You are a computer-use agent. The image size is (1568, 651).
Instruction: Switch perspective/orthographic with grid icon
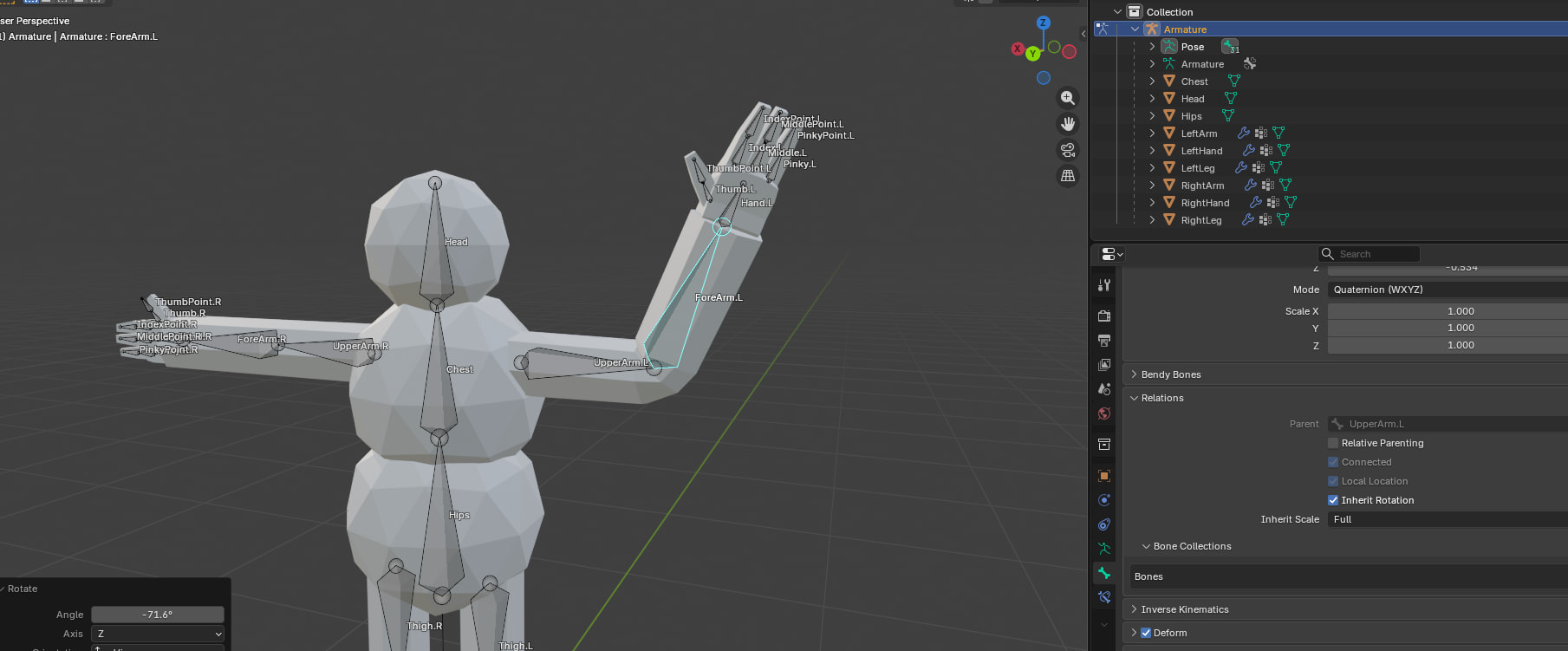pos(1068,176)
